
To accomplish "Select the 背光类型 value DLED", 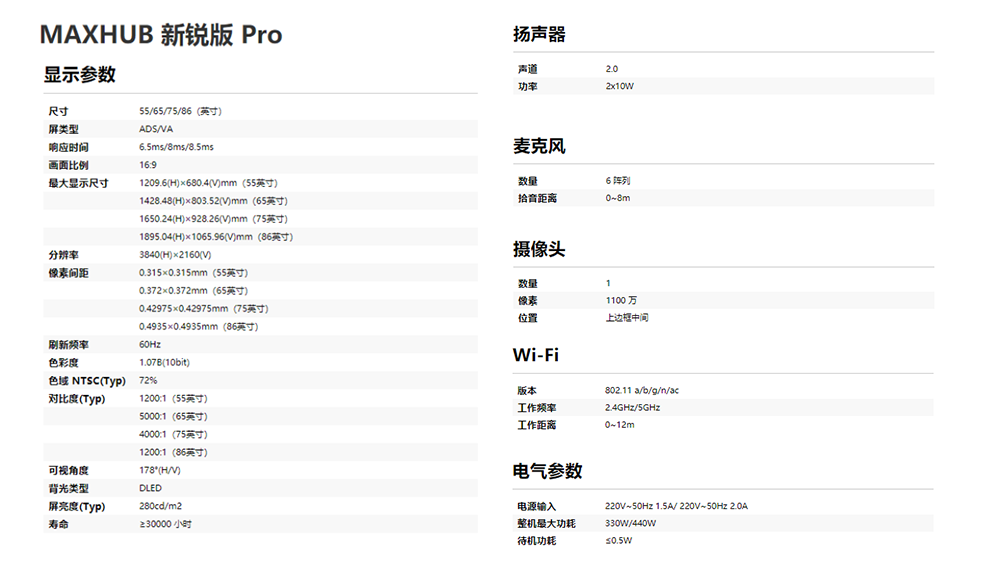I will point(150,489).
